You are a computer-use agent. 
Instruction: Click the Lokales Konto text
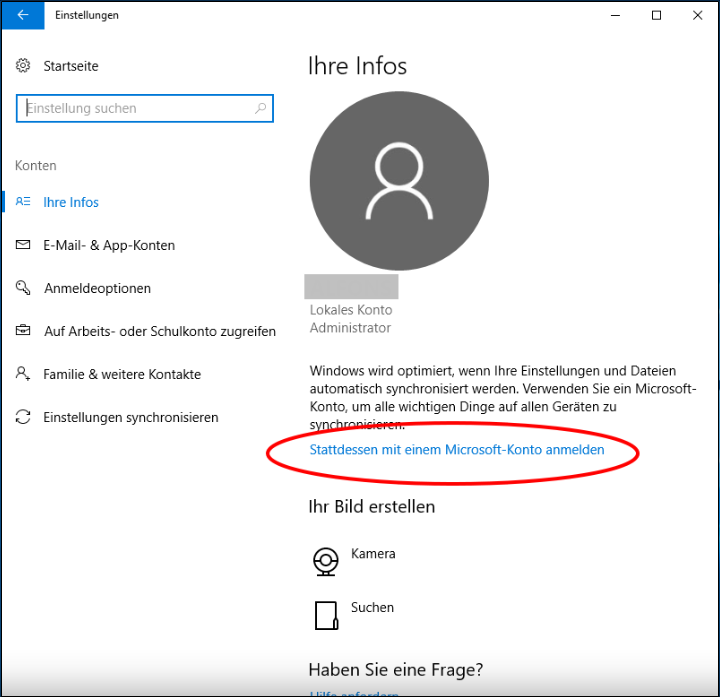[351, 310]
